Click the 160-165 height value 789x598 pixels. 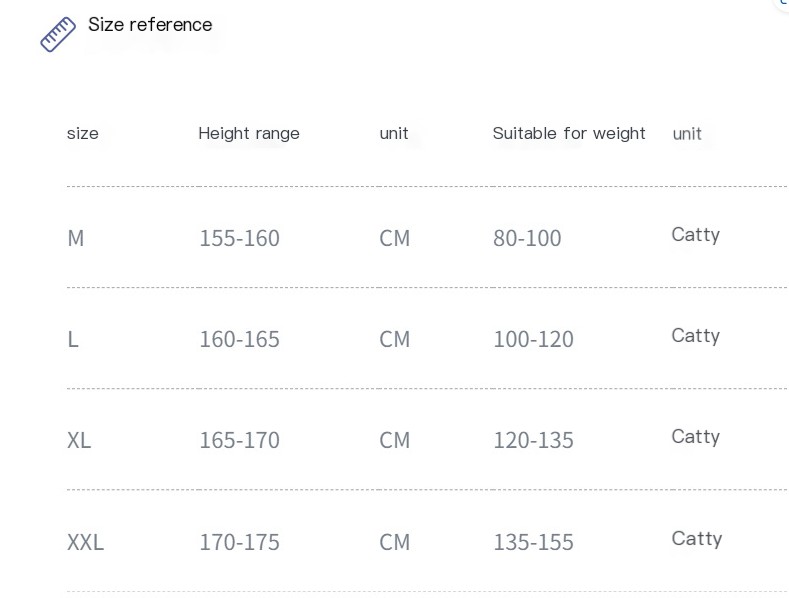[240, 339]
